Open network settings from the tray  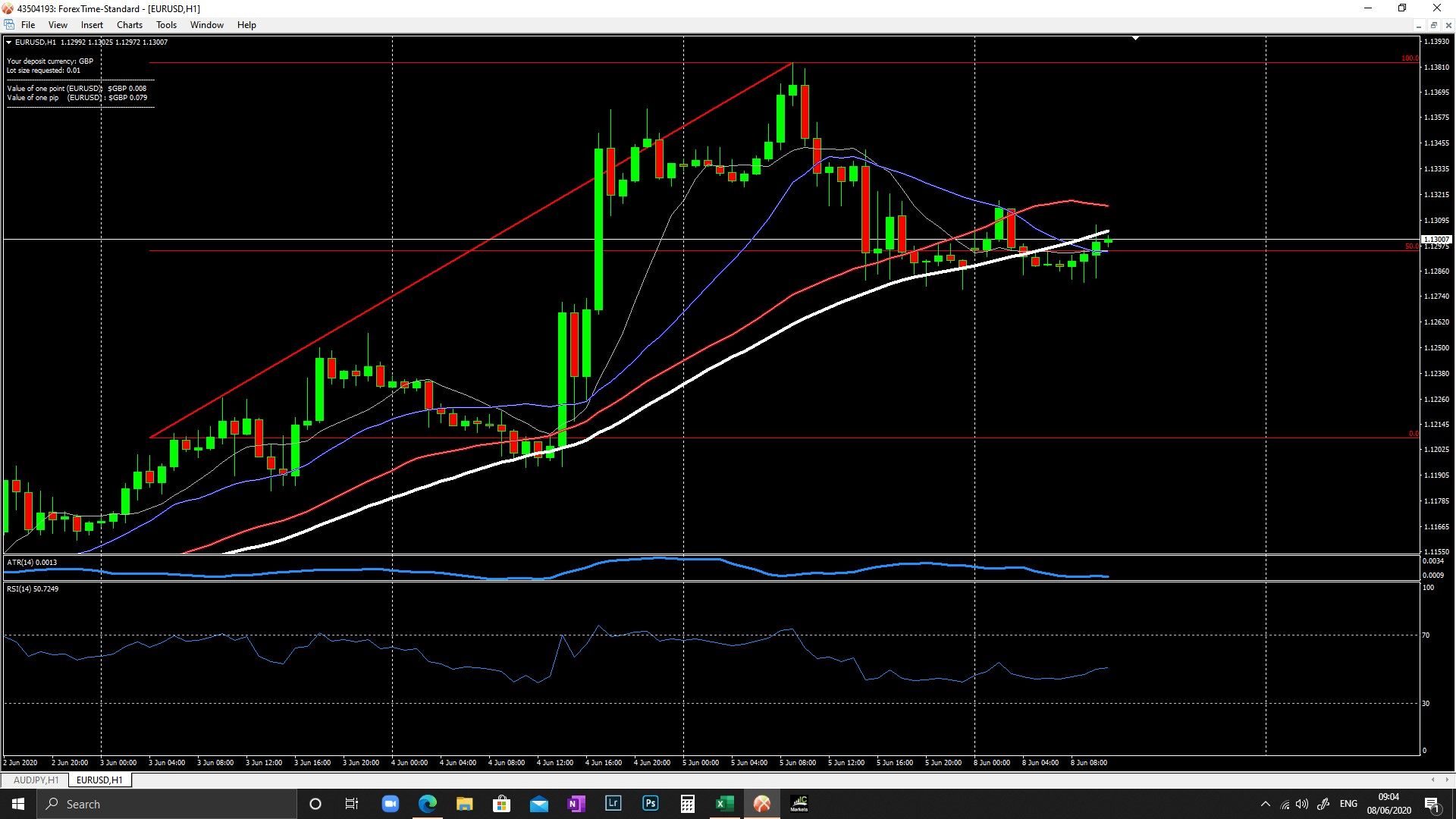(1285, 804)
